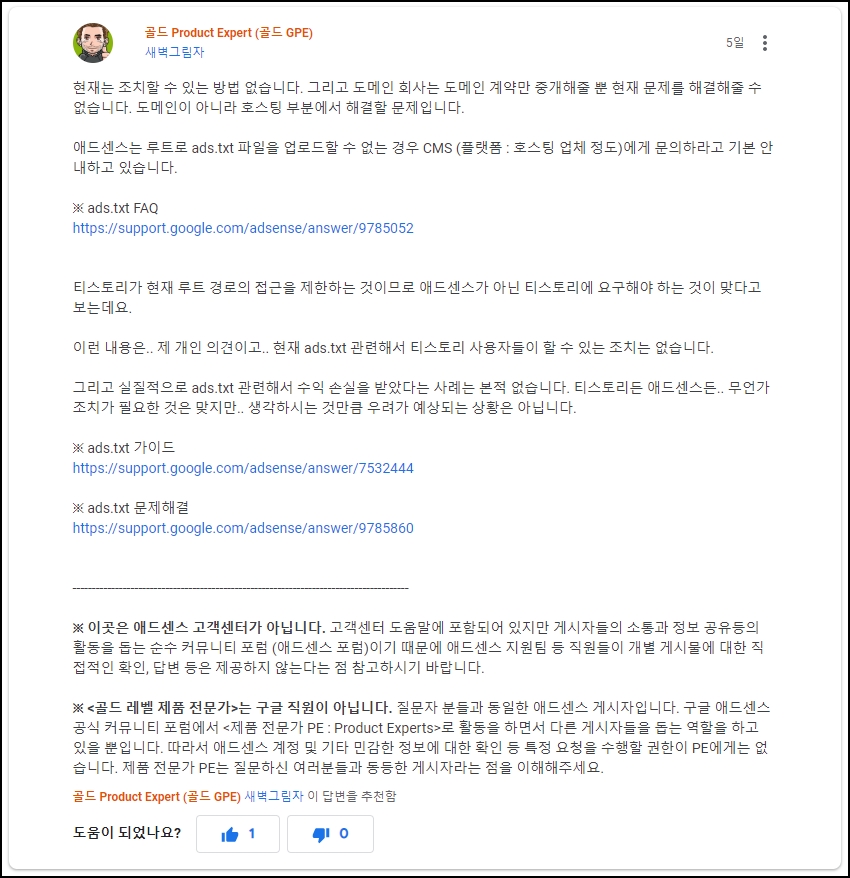Open the ads.txt 가이드 answer/7532444 link
Viewport: 850px width, 878px height.
pyautogui.click(x=243, y=468)
